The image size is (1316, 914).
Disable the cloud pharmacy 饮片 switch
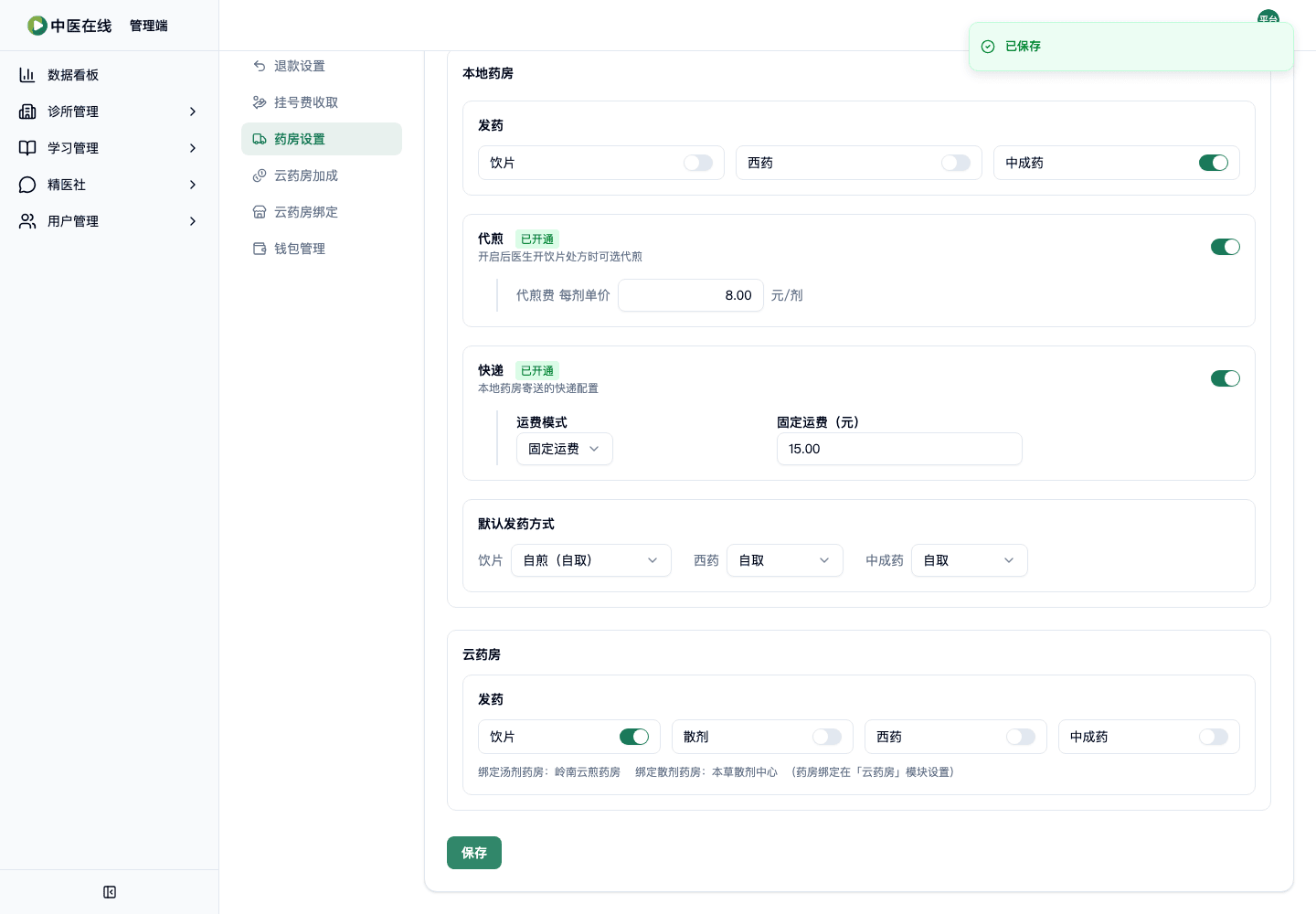634,737
